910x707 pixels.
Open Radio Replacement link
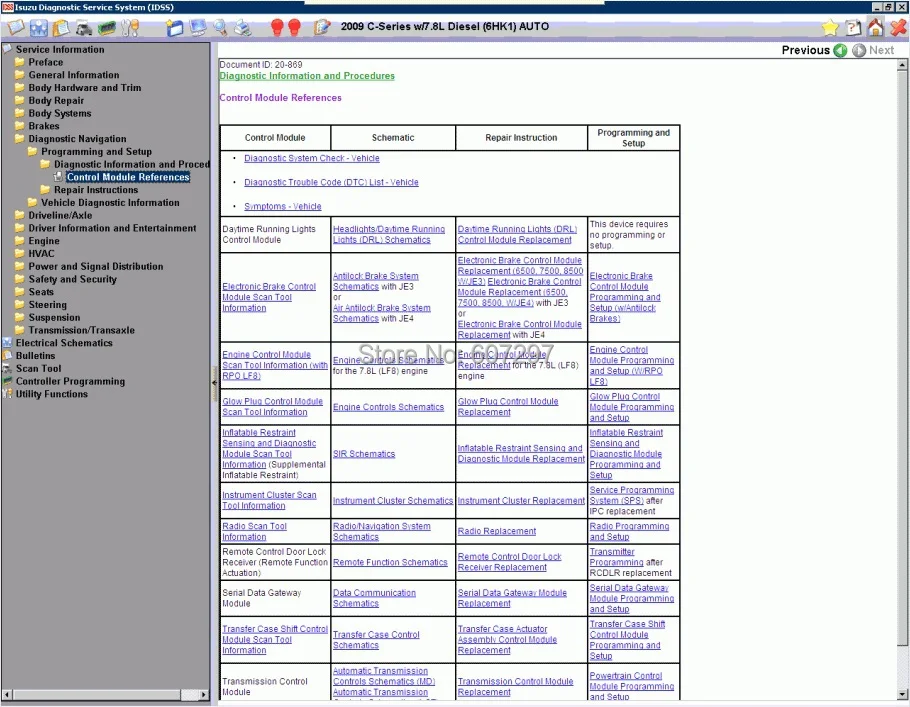click(497, 532)
